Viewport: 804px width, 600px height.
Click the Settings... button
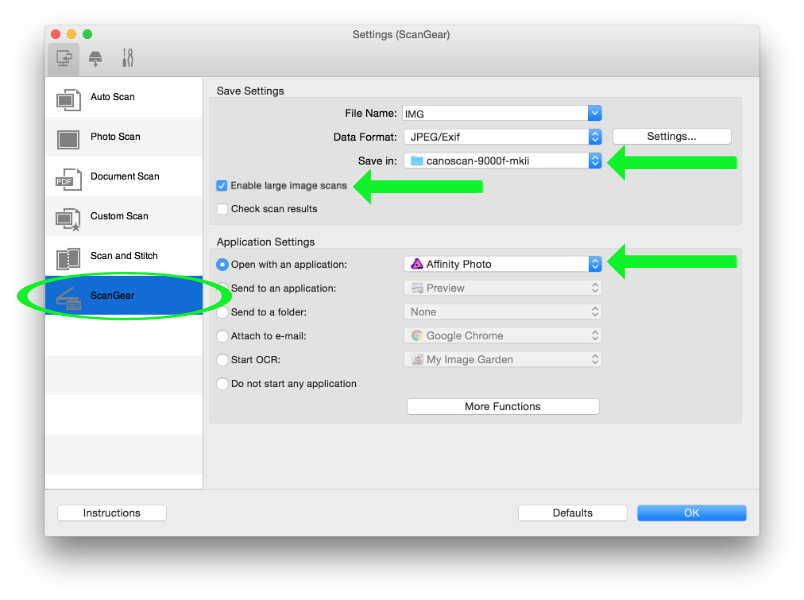click(672, 136)
